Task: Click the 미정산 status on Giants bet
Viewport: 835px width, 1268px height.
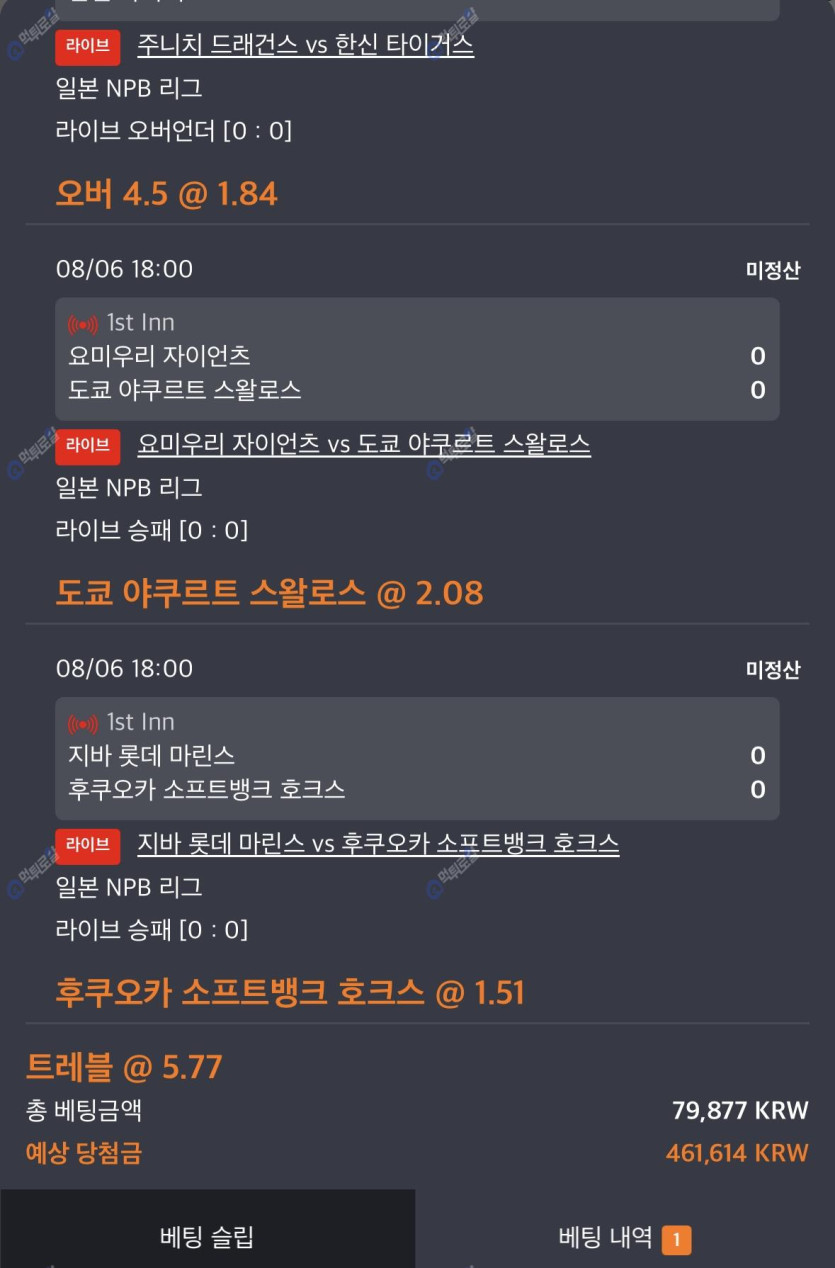Action: (x=773, y=271)
